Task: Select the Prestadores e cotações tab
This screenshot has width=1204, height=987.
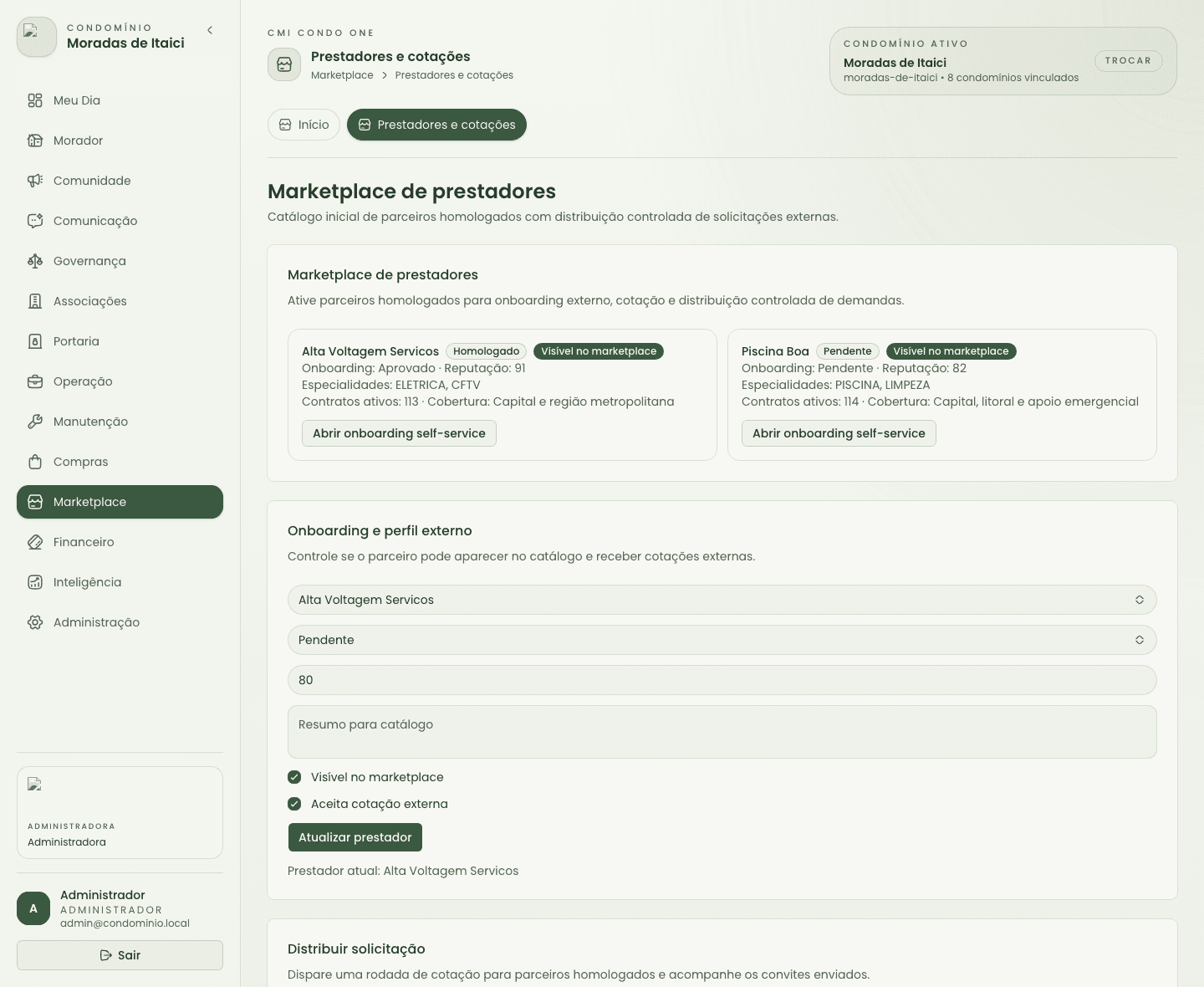Action: click(436, 125)
